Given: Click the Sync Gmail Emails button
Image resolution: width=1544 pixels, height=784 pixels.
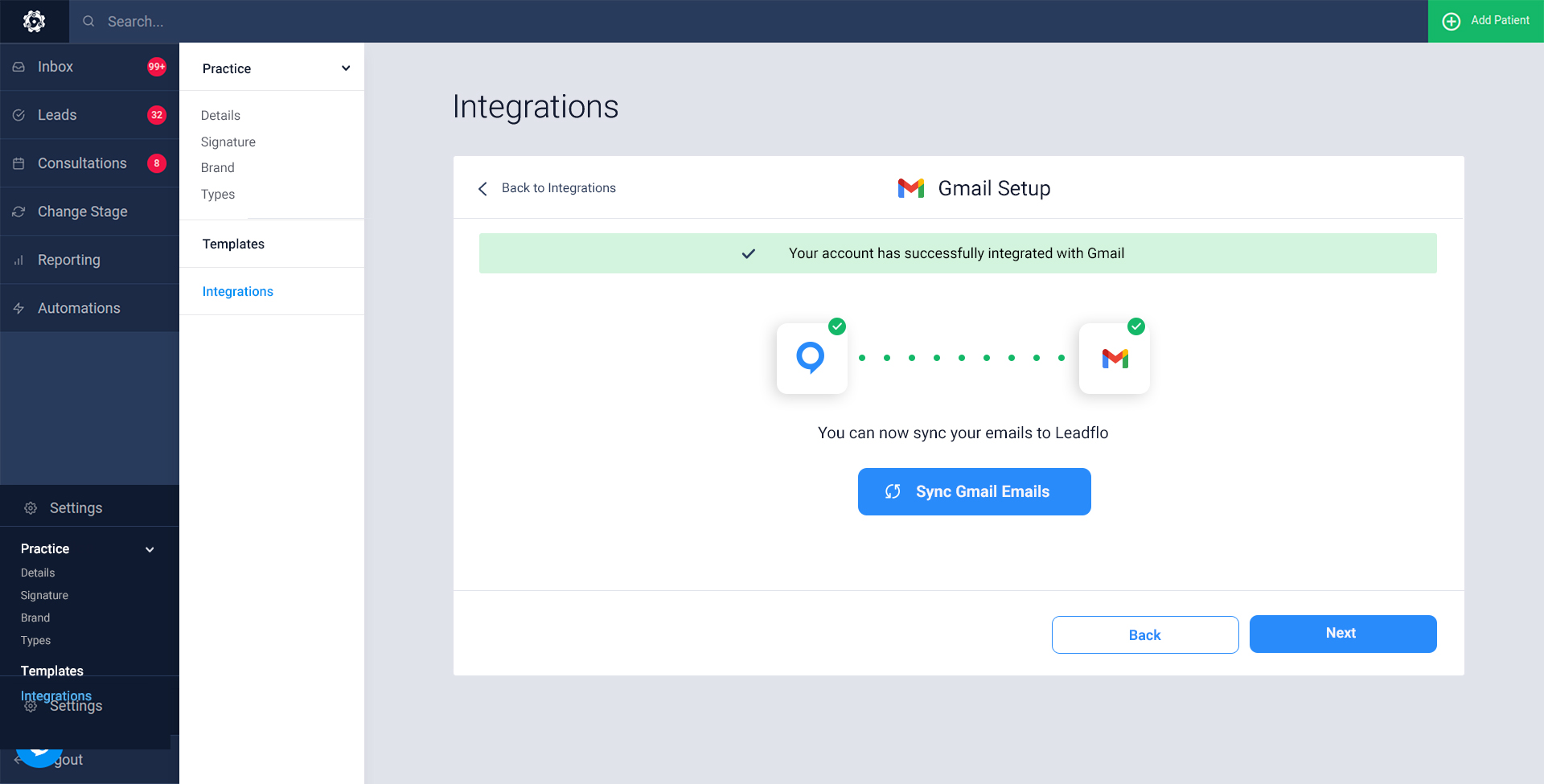Looking at the screenshot, I should (975, 491).
